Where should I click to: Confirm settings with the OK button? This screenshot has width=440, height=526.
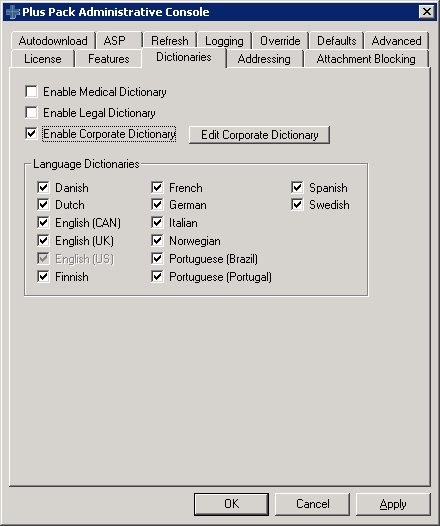(231, 504)
